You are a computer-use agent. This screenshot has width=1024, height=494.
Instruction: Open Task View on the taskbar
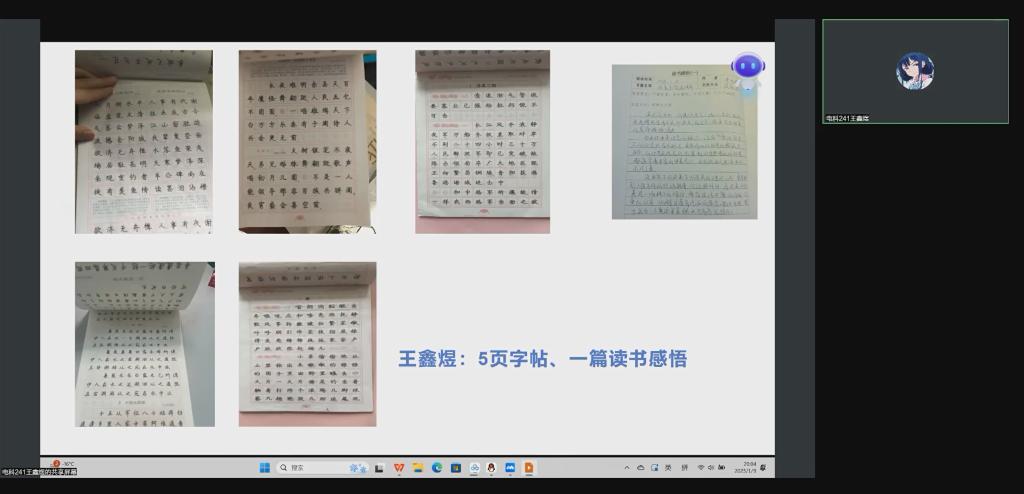click(x=380, y=467)
